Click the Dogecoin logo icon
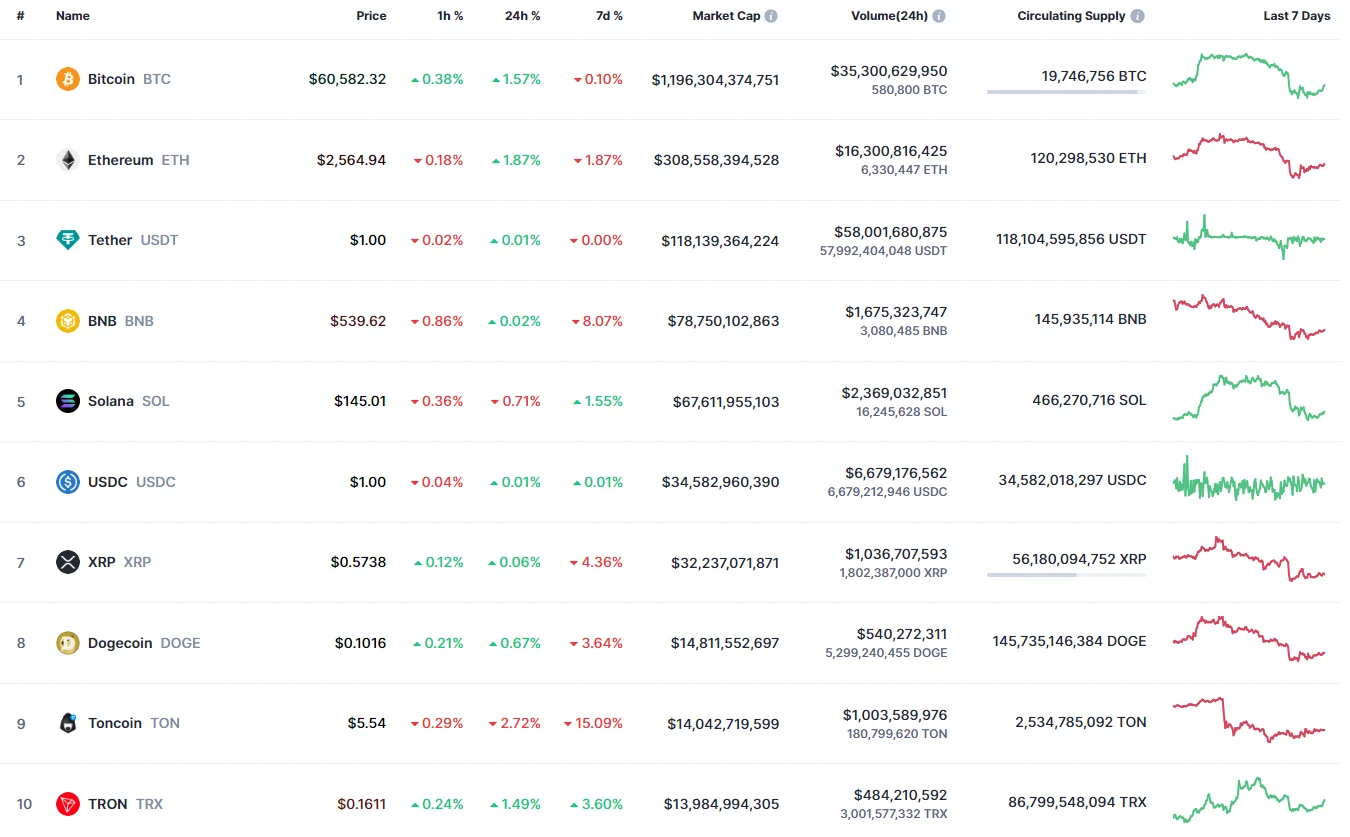The height and width of the screenshot is (837, 1350). pyautogui.click(x=67, y=643)
